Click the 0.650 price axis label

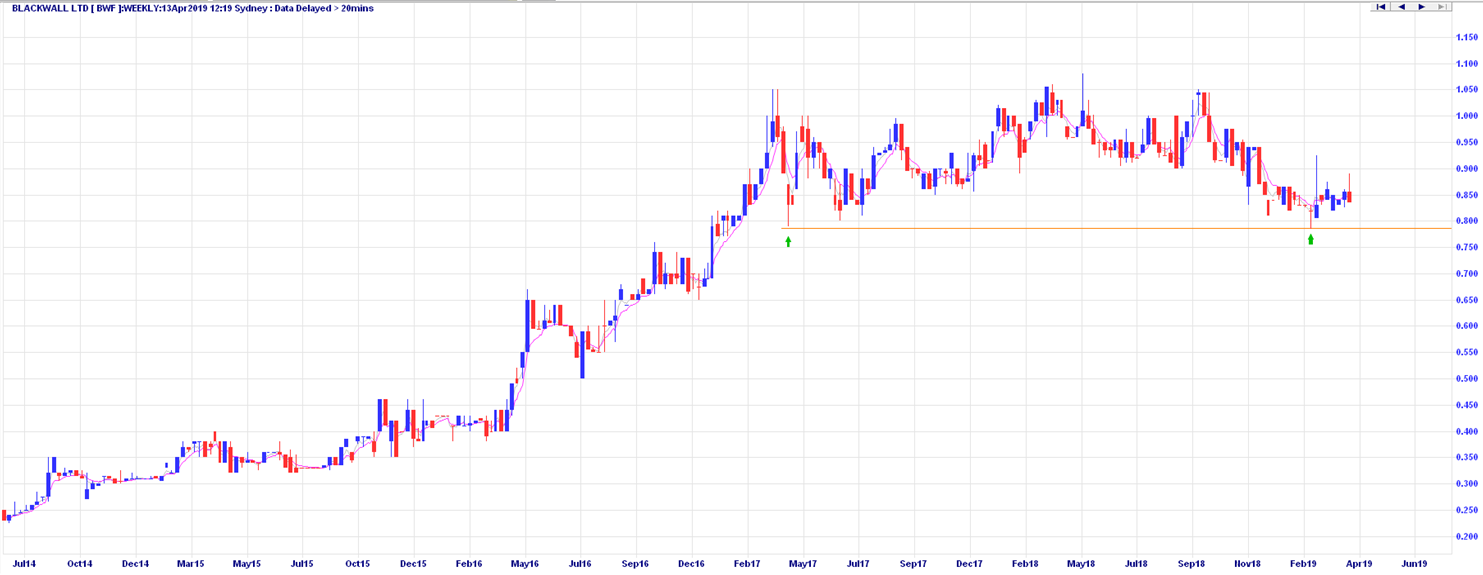(1467, 300)
